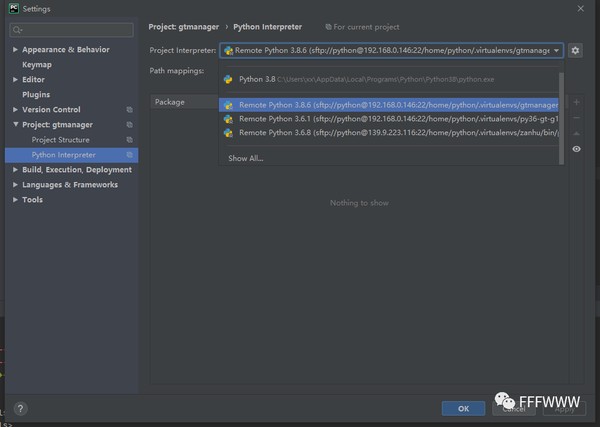Expand the Version Control section
The height and width of the screenshot is (427, 600).
coord(15,109)
